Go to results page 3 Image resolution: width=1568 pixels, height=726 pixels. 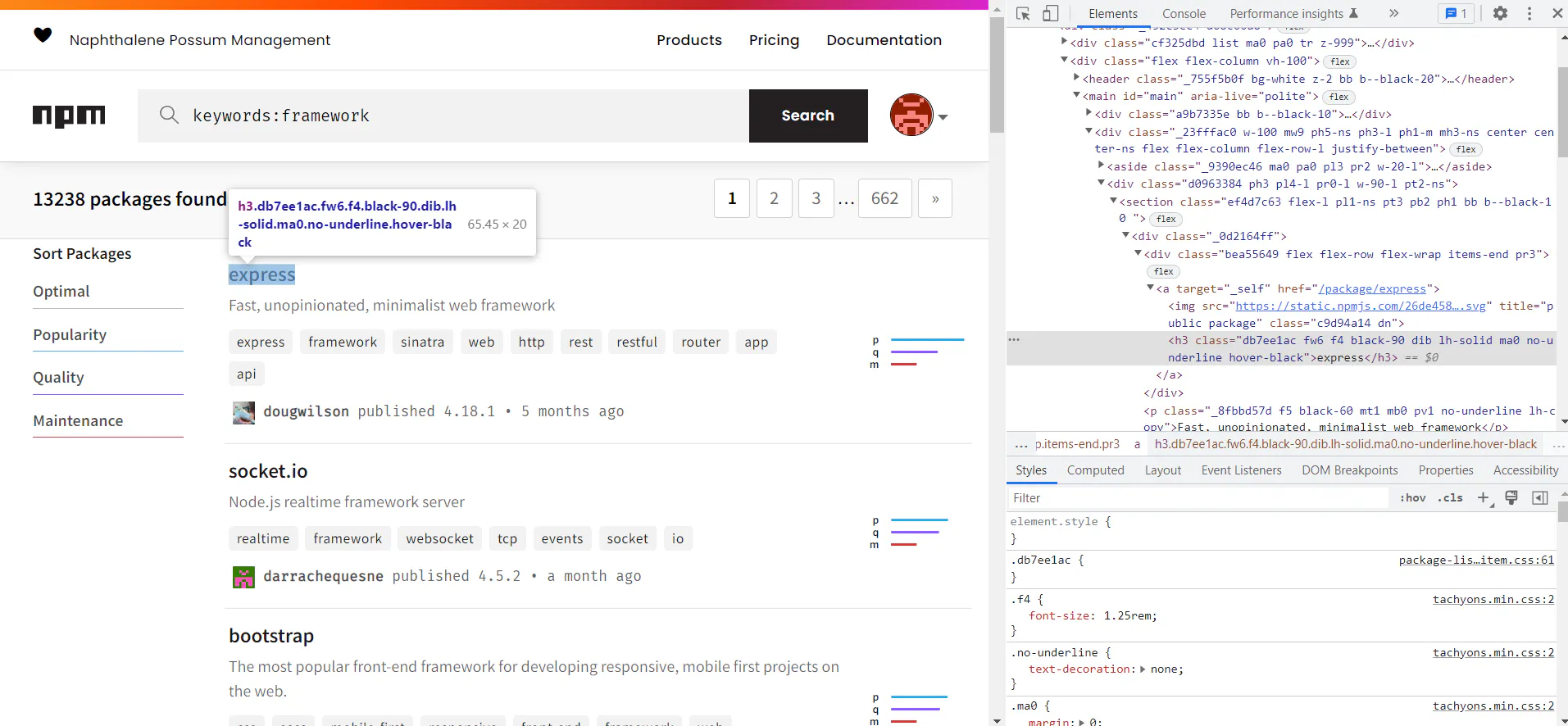(816, 198)
